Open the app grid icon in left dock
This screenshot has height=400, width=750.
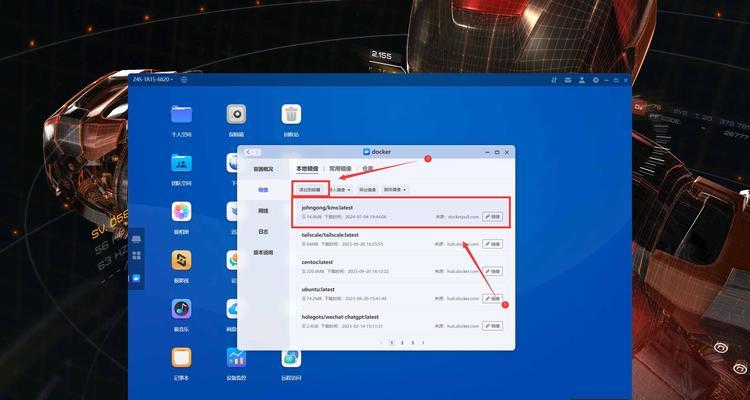pos(136,256)
